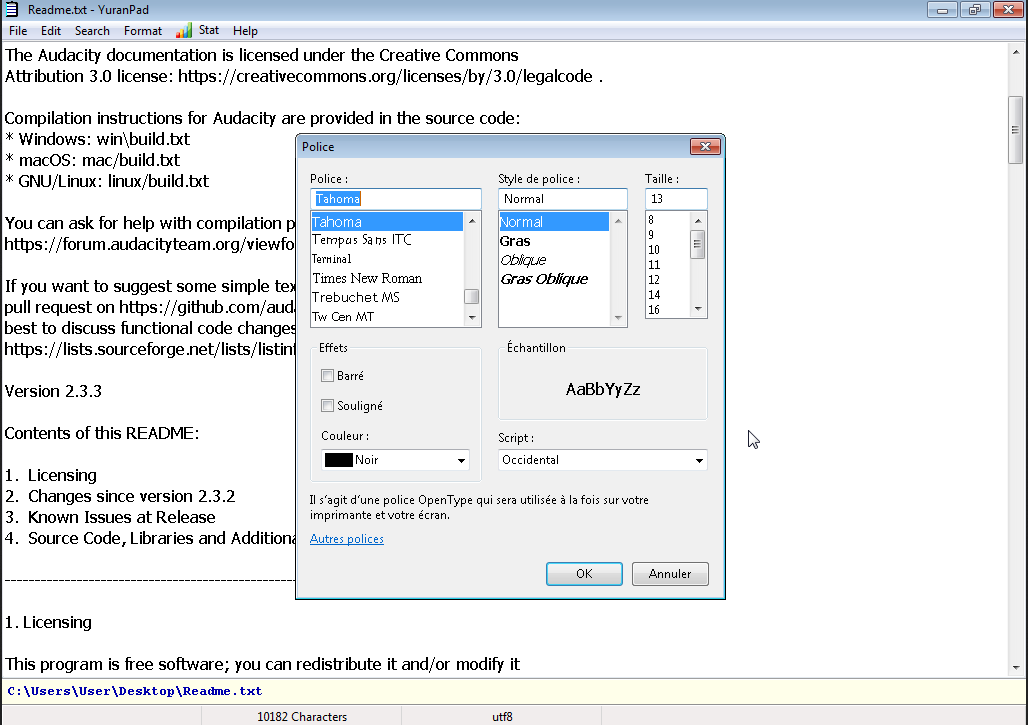Screen dimensions: 1028x725
Task: Select size 16 in Taille list
Action: (668, 310)
